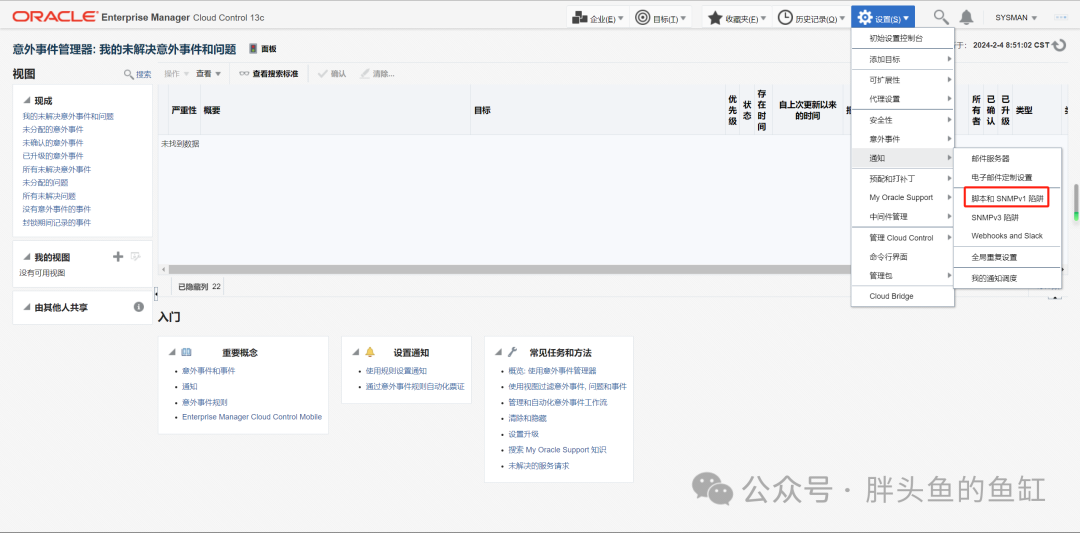Collapse the 由其他人共享 section triangle
This screenshot has height=533, width=1080.
(27, 308)
